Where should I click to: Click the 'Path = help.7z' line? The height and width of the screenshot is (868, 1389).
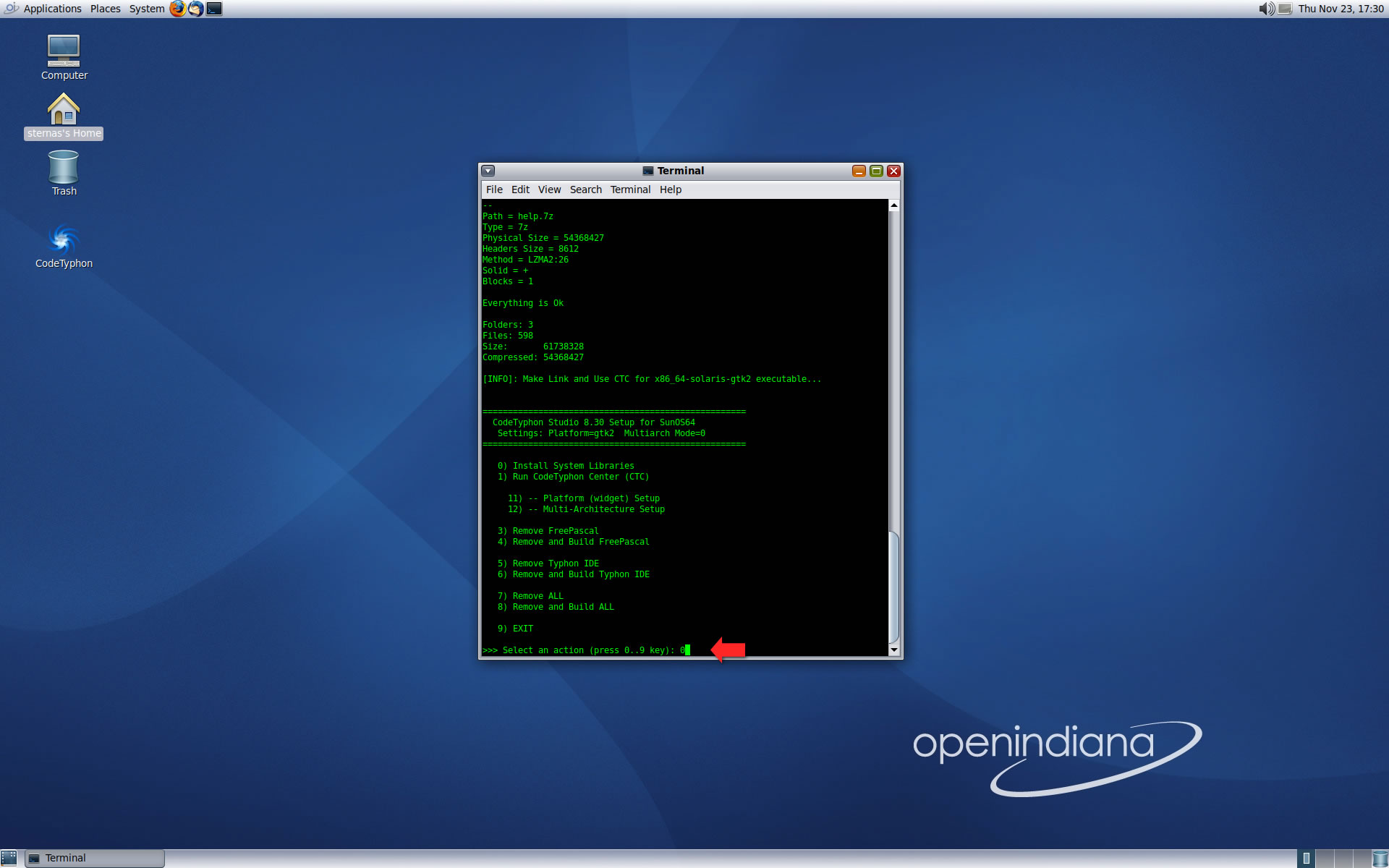pyautogui.click(x=518, y=216)
